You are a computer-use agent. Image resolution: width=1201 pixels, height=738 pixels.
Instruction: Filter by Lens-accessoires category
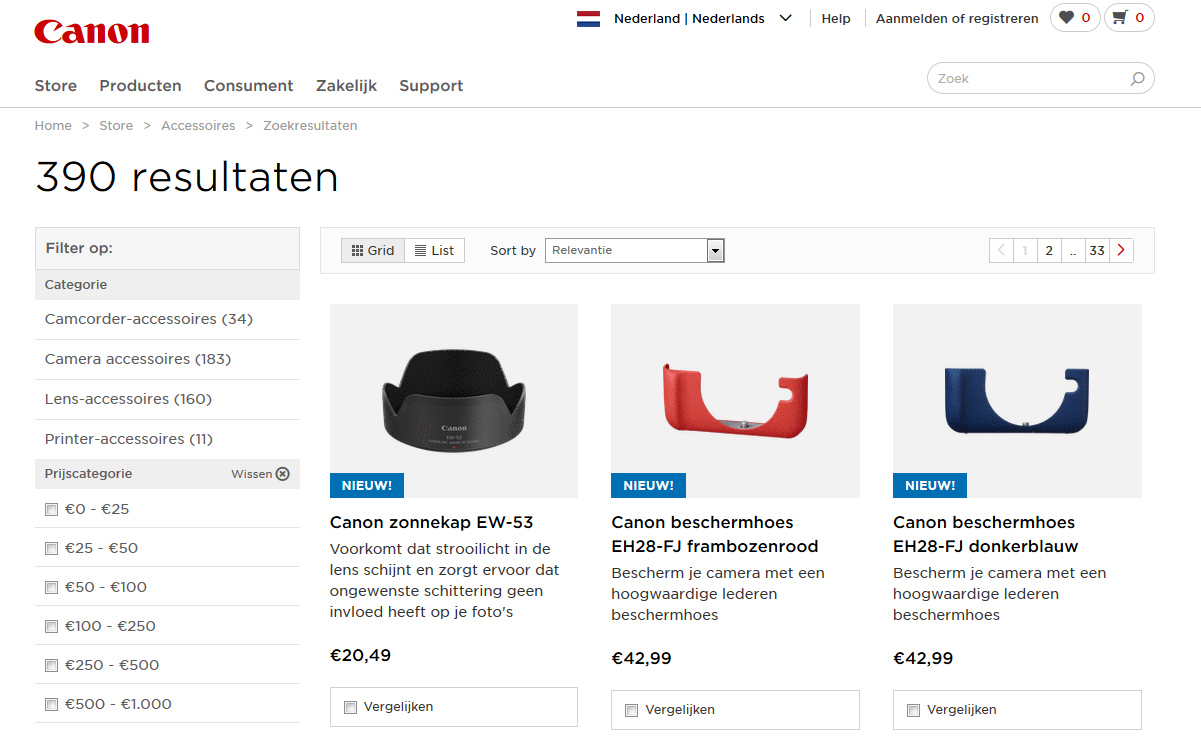tap(128, 399)
